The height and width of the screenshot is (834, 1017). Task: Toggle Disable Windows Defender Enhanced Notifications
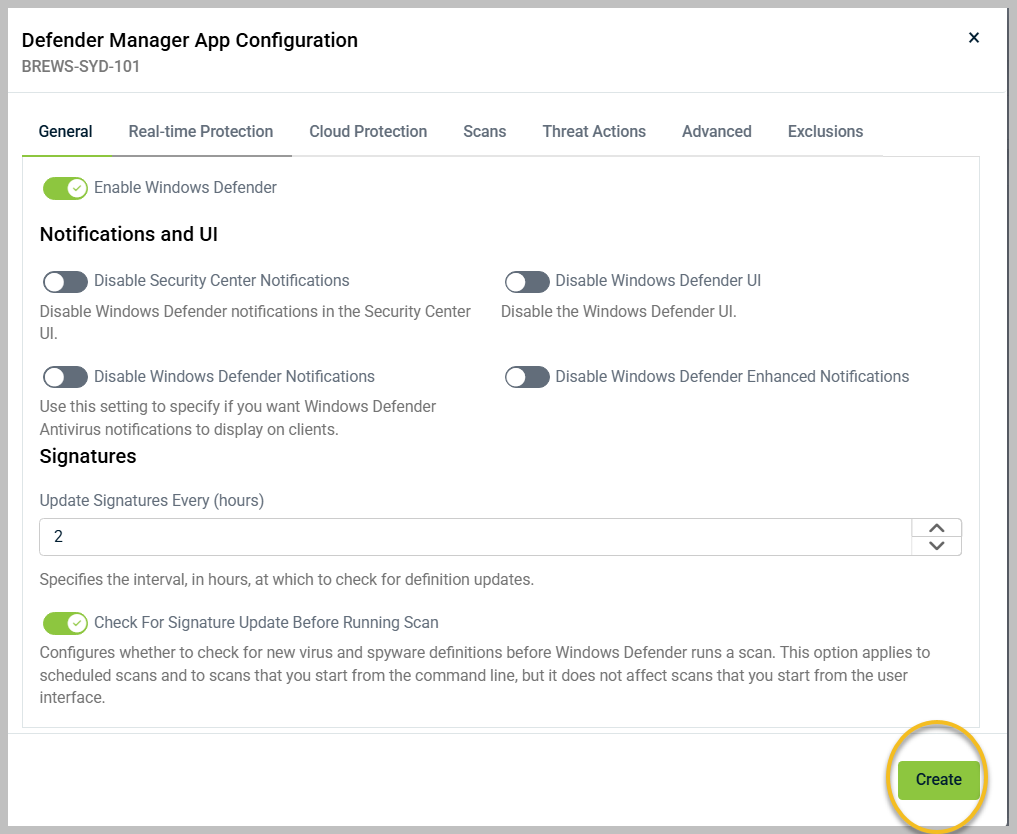527,377
